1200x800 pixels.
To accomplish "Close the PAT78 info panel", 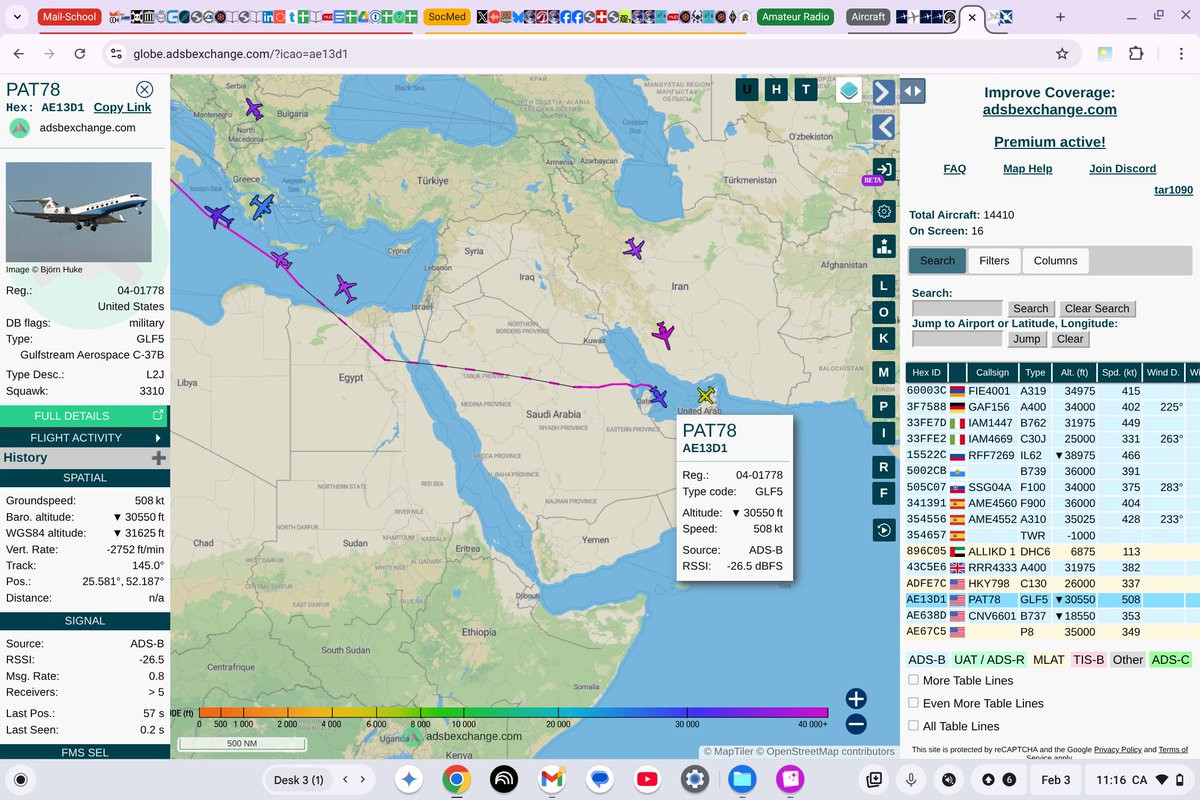I will pos(145,90).
